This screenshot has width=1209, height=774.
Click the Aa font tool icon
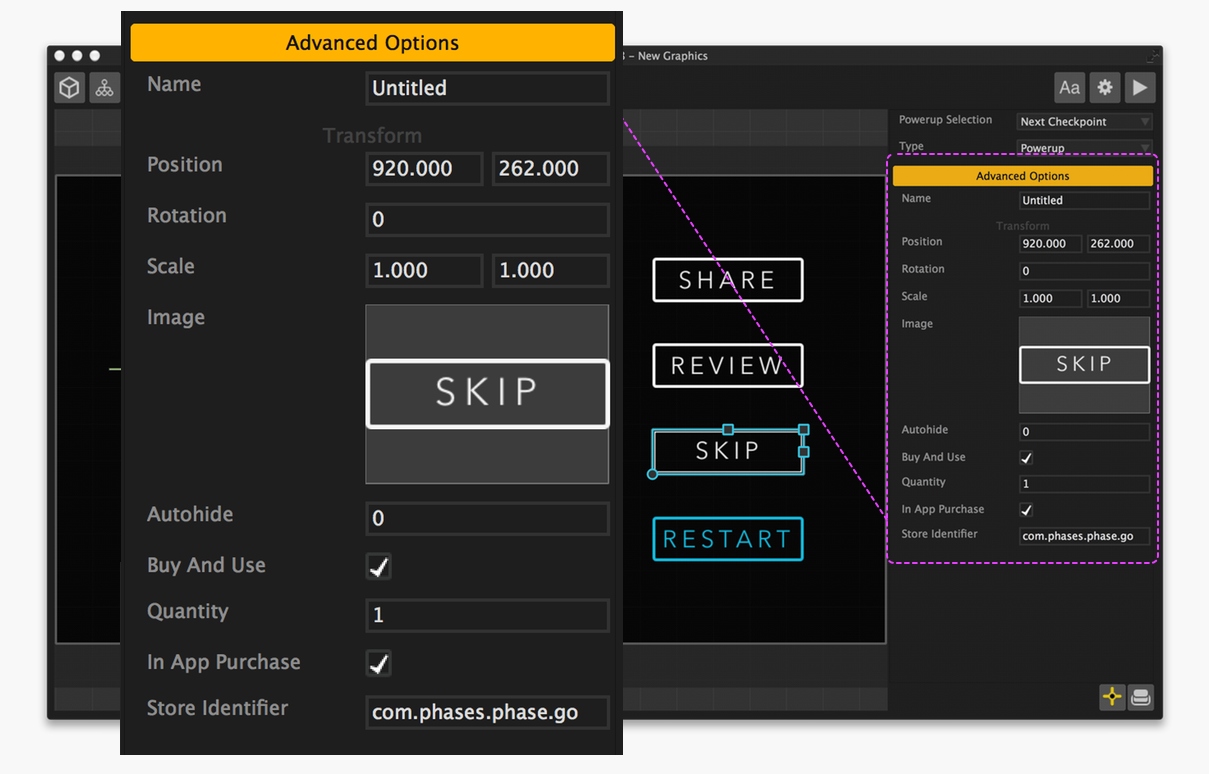coord(1069,88)
